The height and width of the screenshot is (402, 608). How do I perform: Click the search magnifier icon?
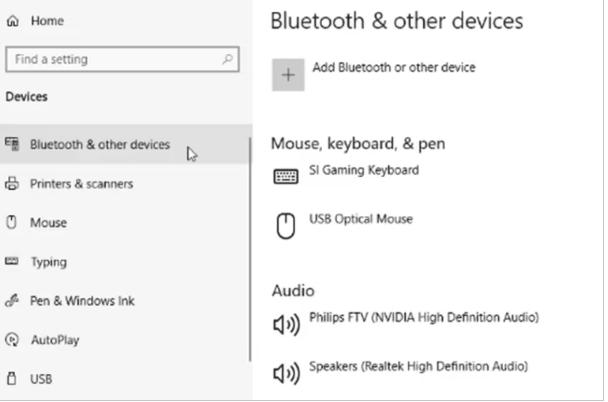tap(228, 59)
